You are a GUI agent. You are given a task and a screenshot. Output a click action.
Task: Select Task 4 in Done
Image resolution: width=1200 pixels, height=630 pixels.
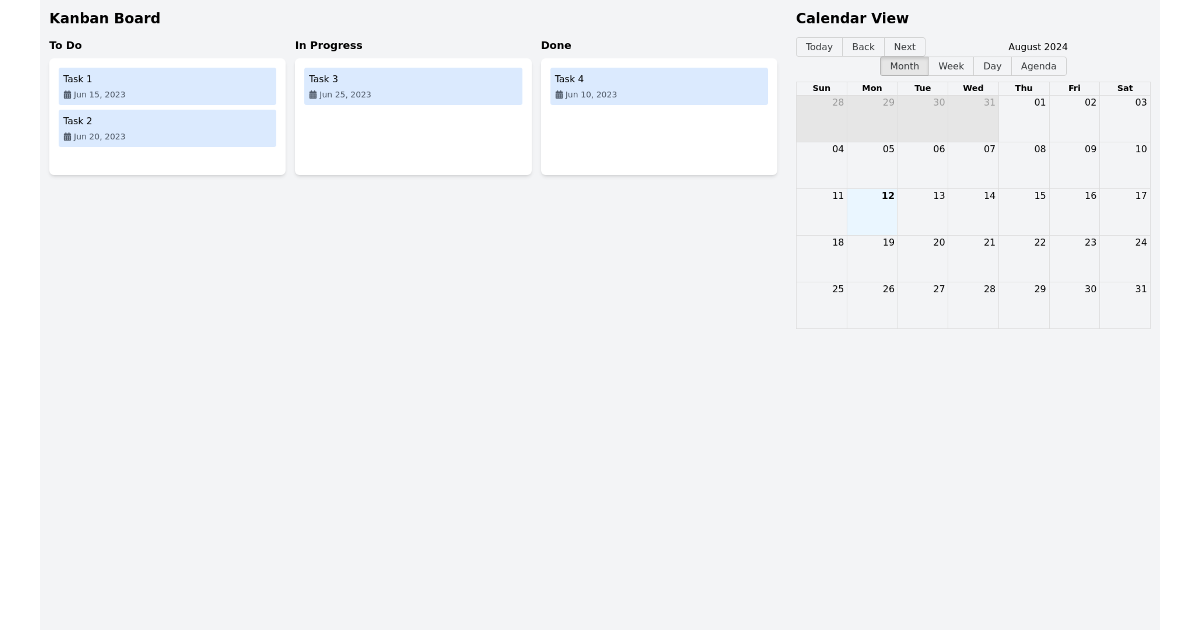(x=659, y=86)
